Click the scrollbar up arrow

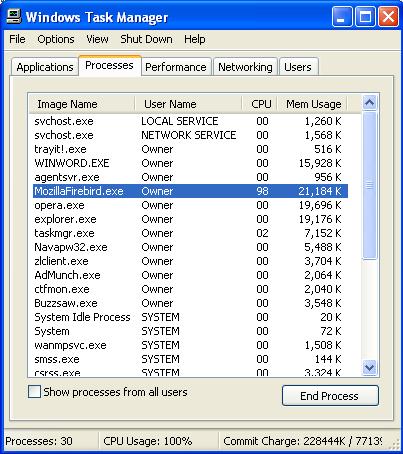click(x=370, y=103)
